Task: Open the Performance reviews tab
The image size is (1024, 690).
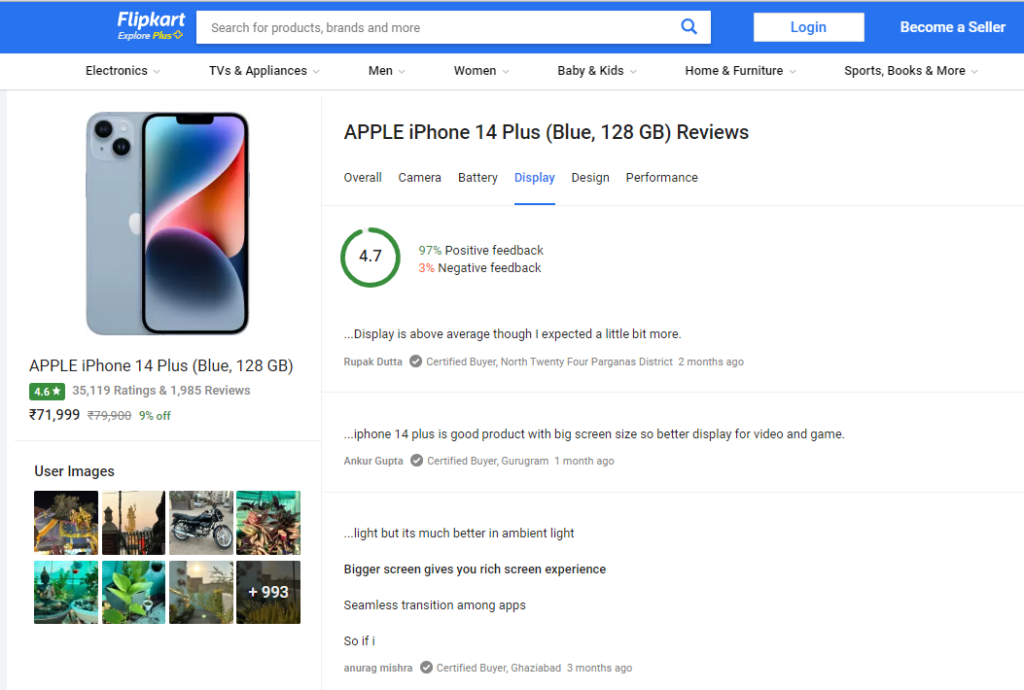Action: tap(661, 178)
